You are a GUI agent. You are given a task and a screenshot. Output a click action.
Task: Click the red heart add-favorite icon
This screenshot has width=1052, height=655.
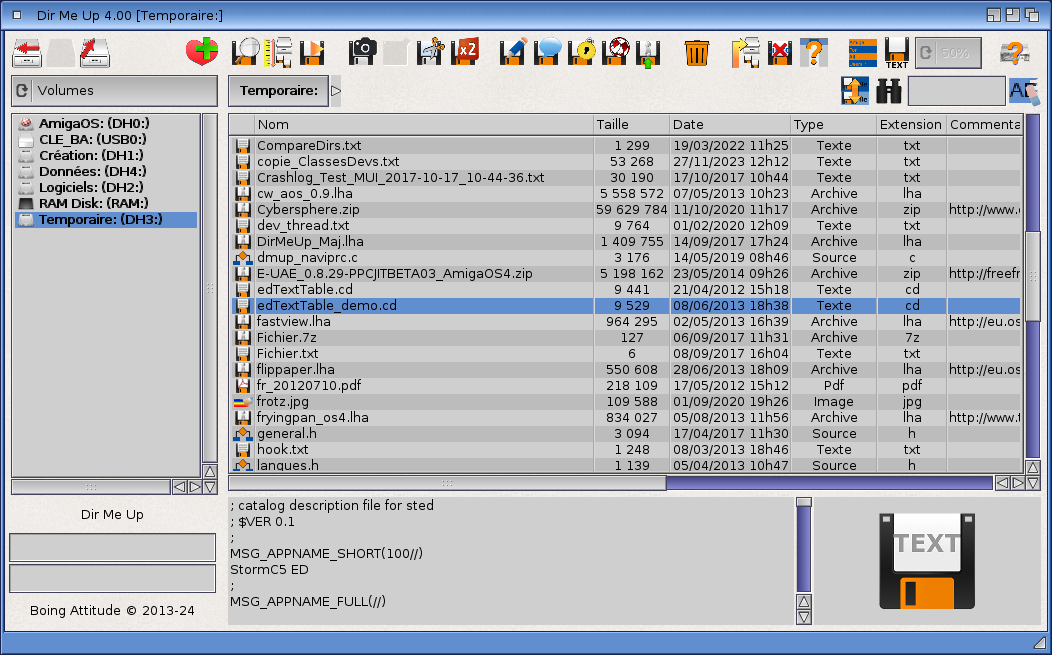pyautogui.click(x=202, y=51)
